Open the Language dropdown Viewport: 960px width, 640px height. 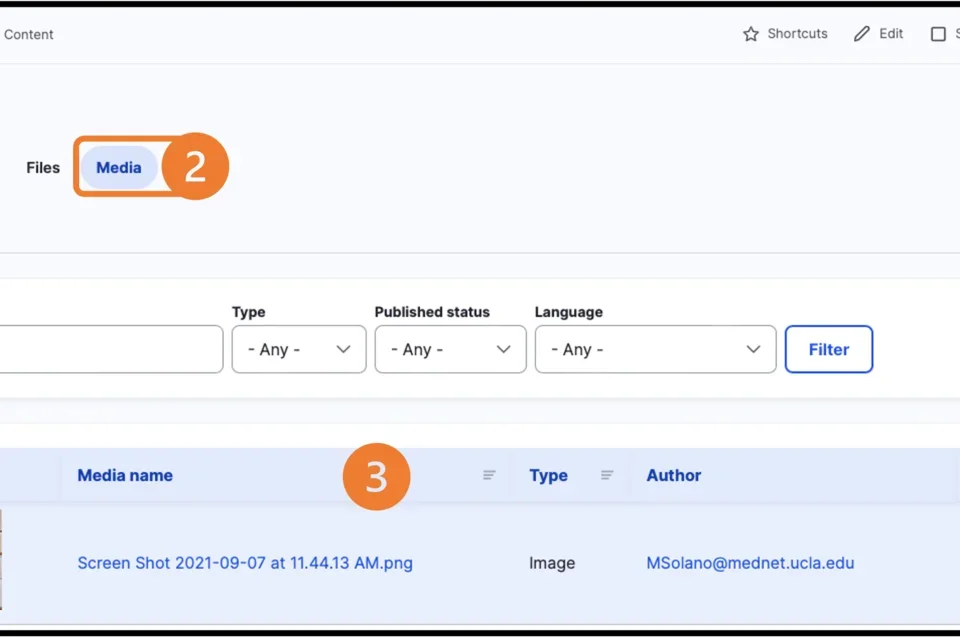click(655, 349)
